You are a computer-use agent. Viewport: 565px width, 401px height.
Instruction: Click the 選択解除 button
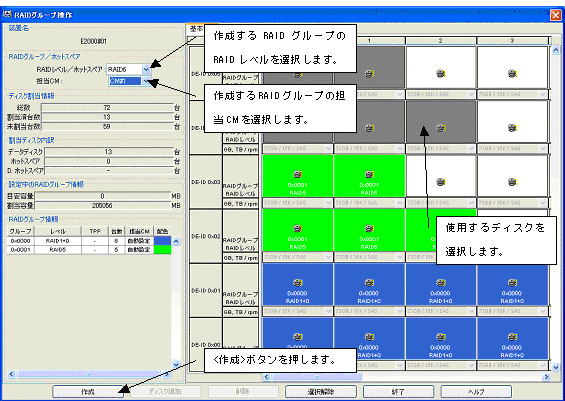(321, 392)
